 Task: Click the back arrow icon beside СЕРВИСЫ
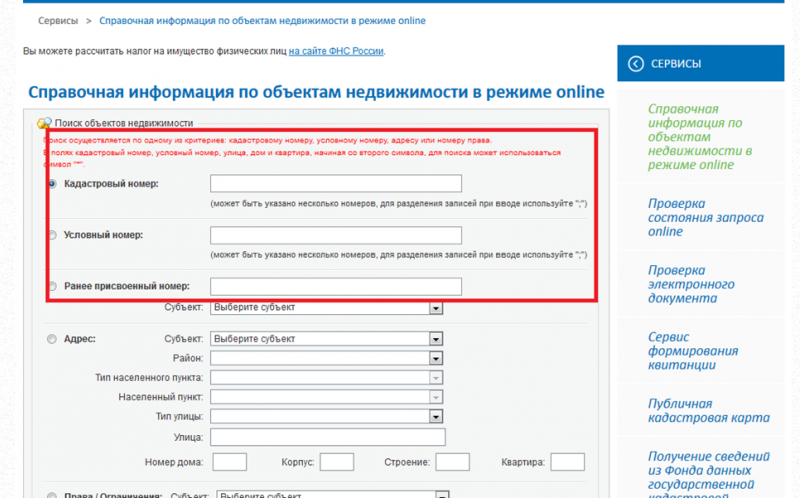point(635,64)
